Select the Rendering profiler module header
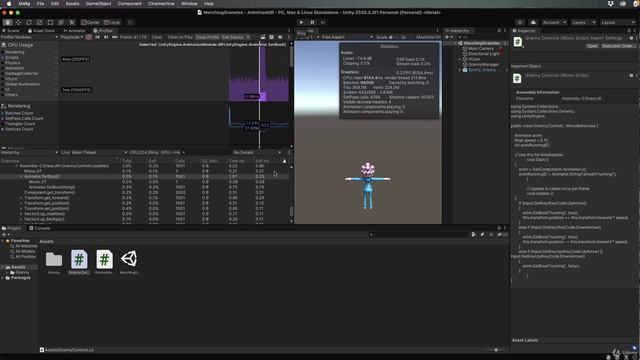The width and height of the screenshot is (640, 360). [x=19, y=106]
